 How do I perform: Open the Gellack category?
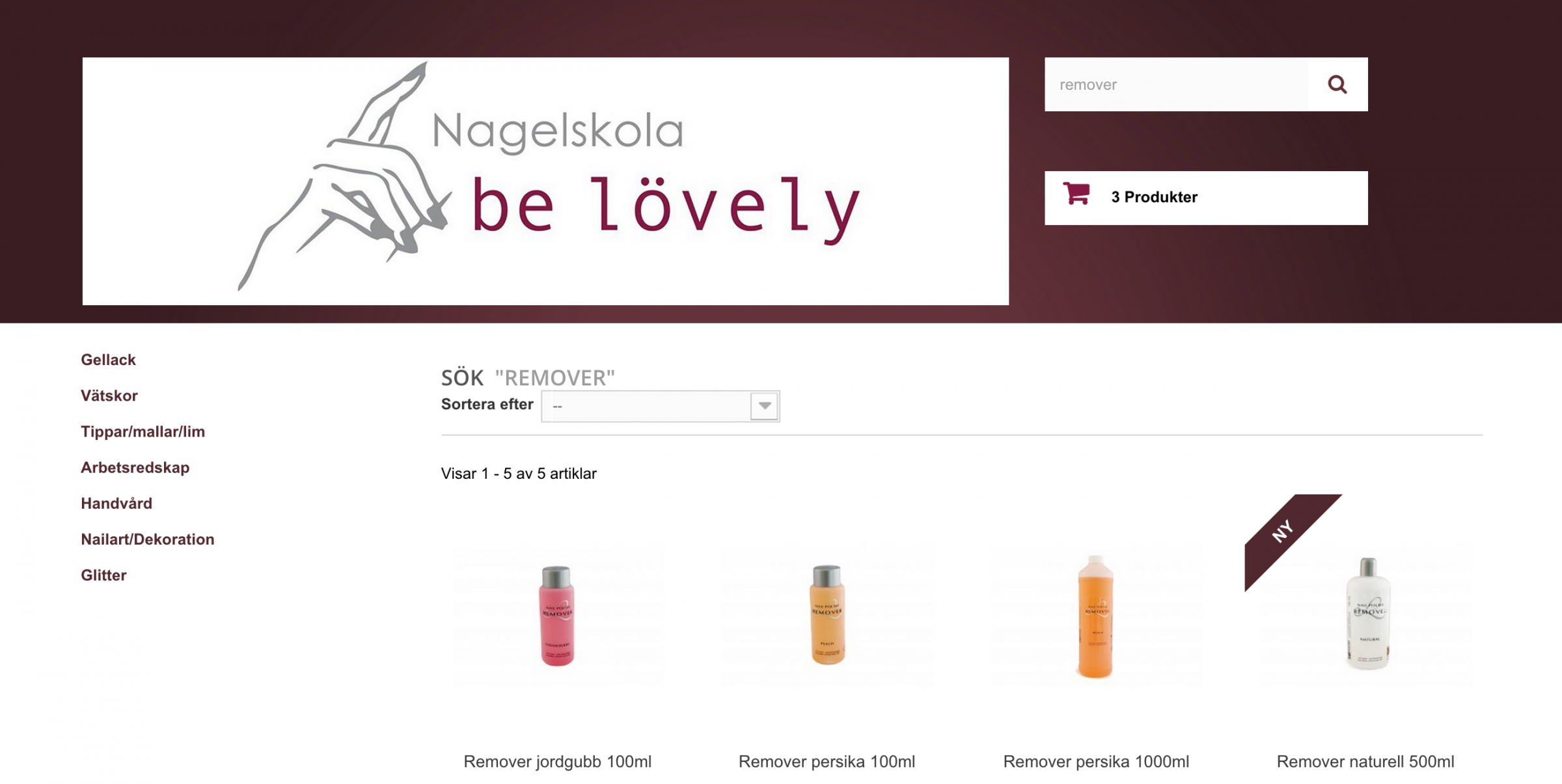coord(108,360)
